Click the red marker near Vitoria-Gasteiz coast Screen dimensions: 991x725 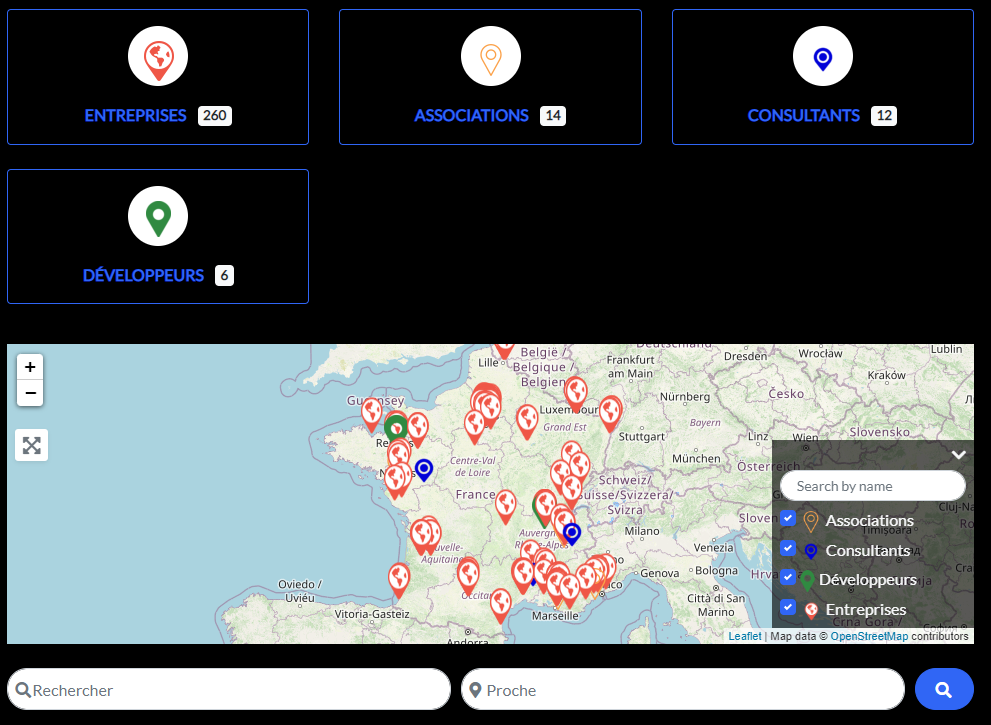[399, 580]
